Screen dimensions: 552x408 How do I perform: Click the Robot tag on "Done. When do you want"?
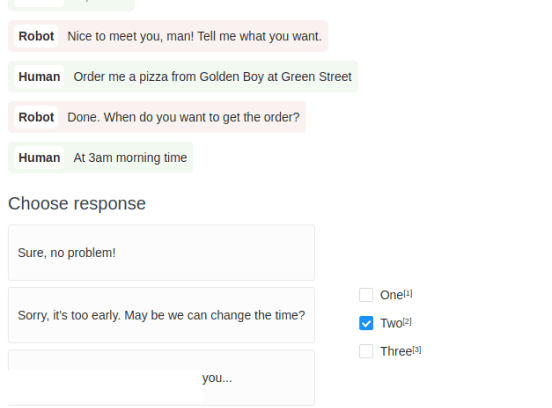[36, 117]
